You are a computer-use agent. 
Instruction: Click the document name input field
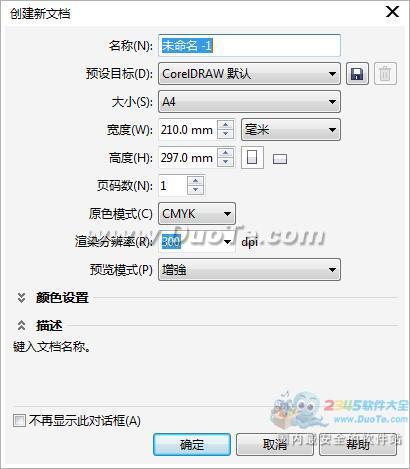click(249, 45)
